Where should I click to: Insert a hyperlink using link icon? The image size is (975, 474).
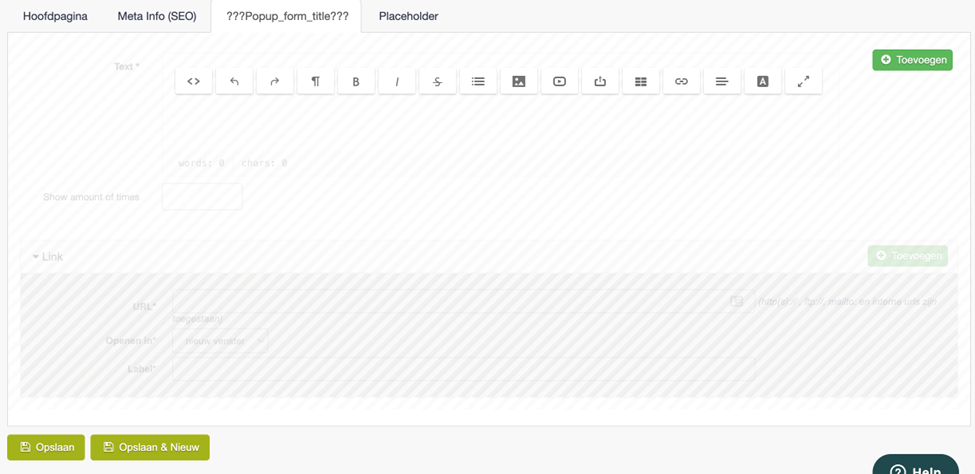[682, 81]
